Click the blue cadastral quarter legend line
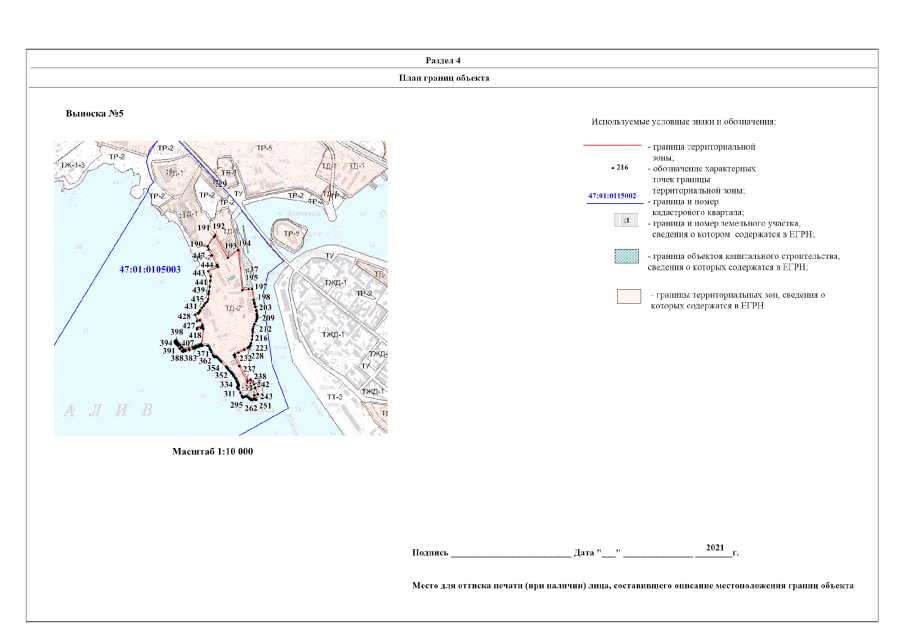The width and height of the screenshot is (905, 640). [x=612, y=203]
